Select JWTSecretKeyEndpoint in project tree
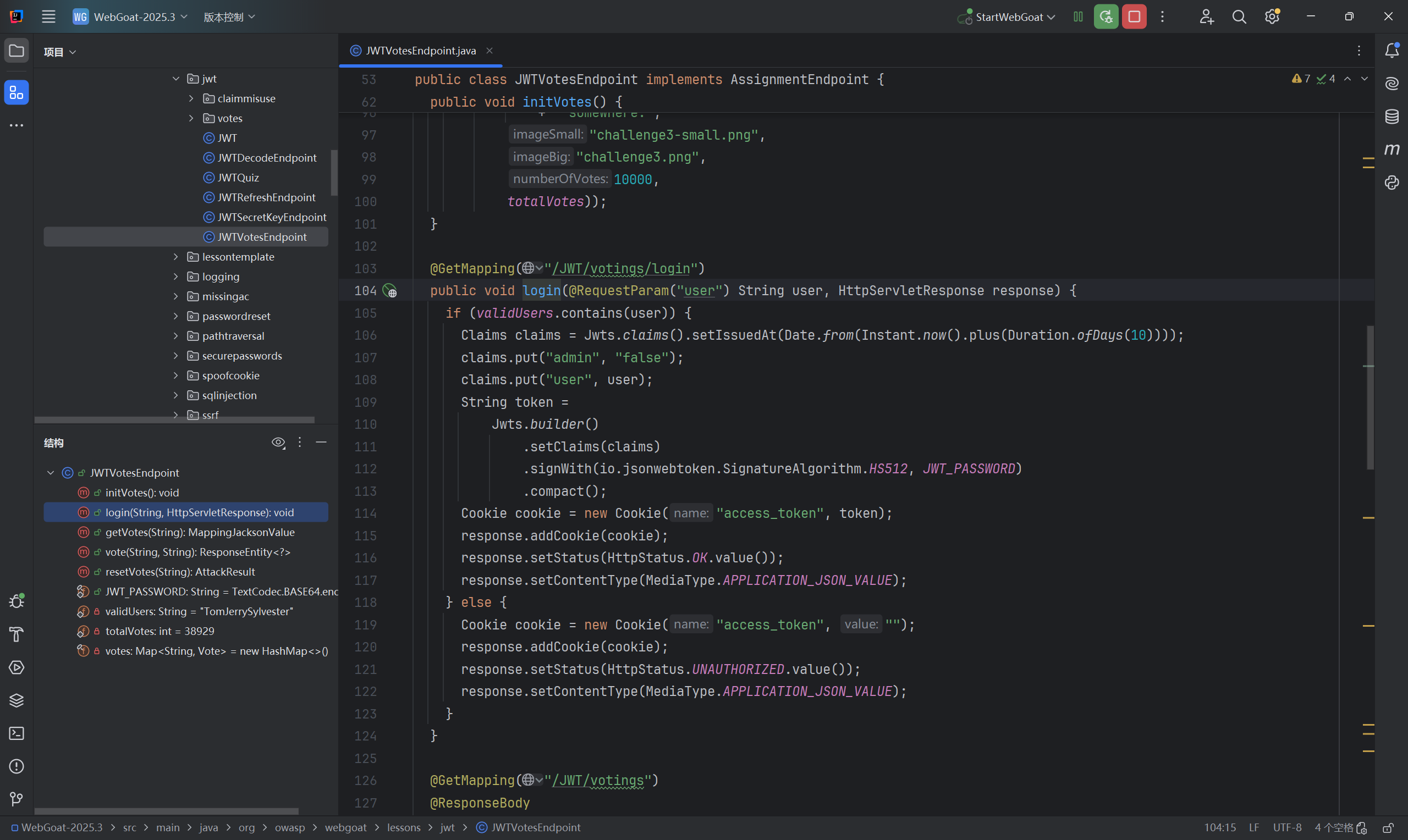The image size is (1408, 840). (272, 217)
